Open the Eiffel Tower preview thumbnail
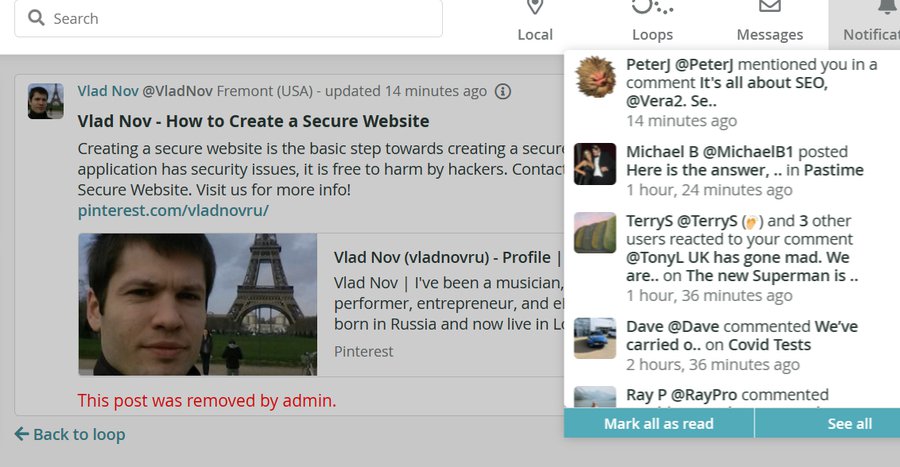This screenshot has height=467, width=900. point(197,304)
